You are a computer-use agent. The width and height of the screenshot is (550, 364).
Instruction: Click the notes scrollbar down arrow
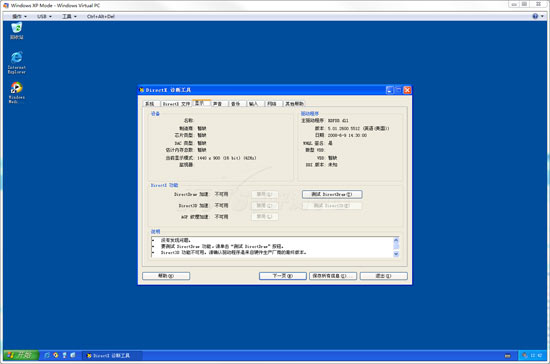coord(396,254)
